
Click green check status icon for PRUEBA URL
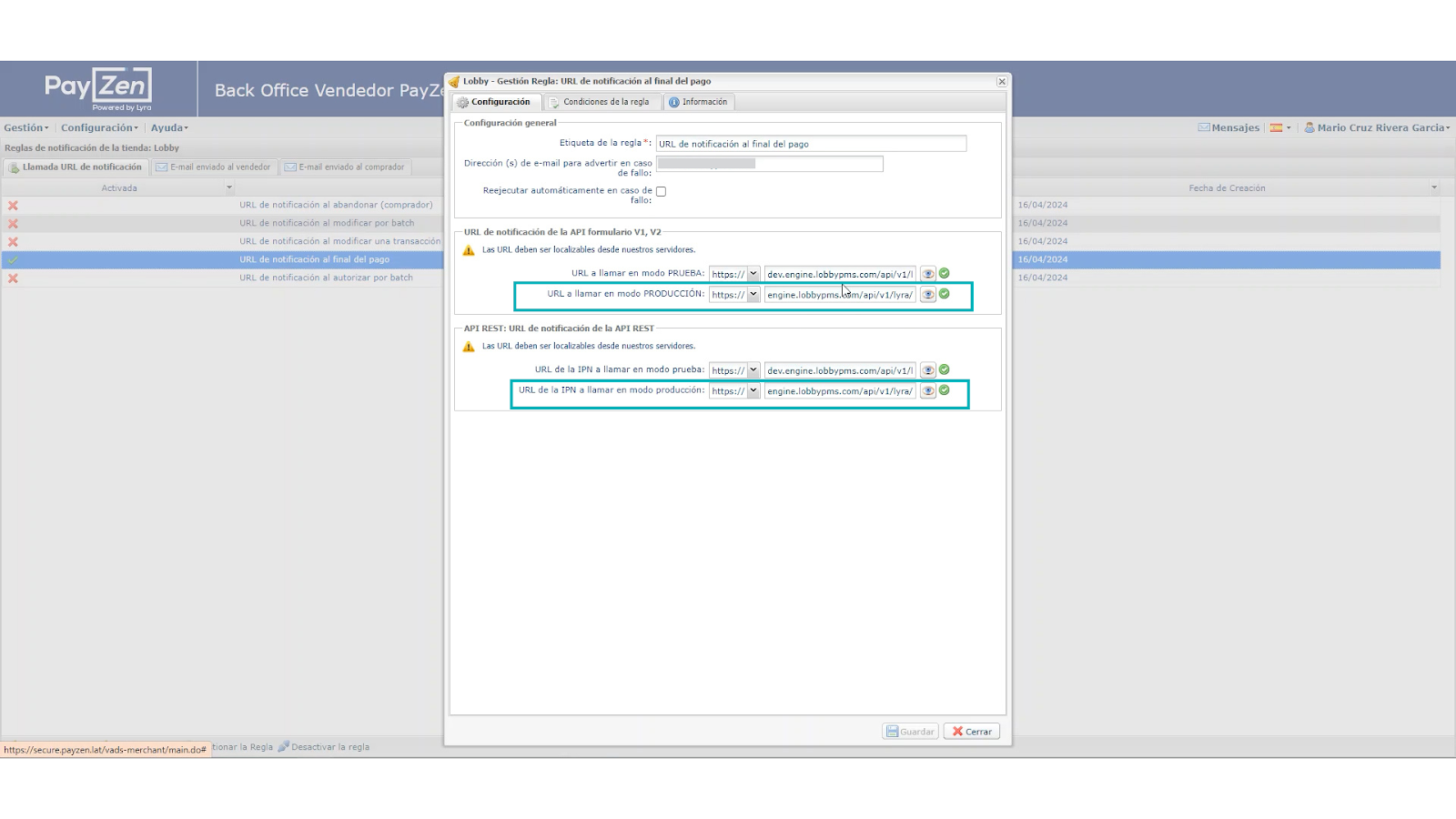(x=945, y=273)
